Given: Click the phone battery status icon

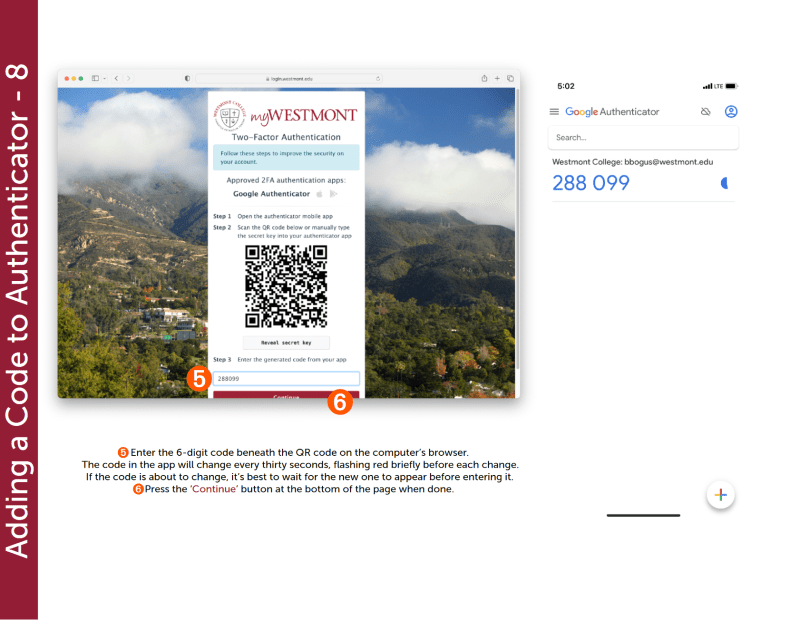Looking at the screenshot, I should point(732,86).
